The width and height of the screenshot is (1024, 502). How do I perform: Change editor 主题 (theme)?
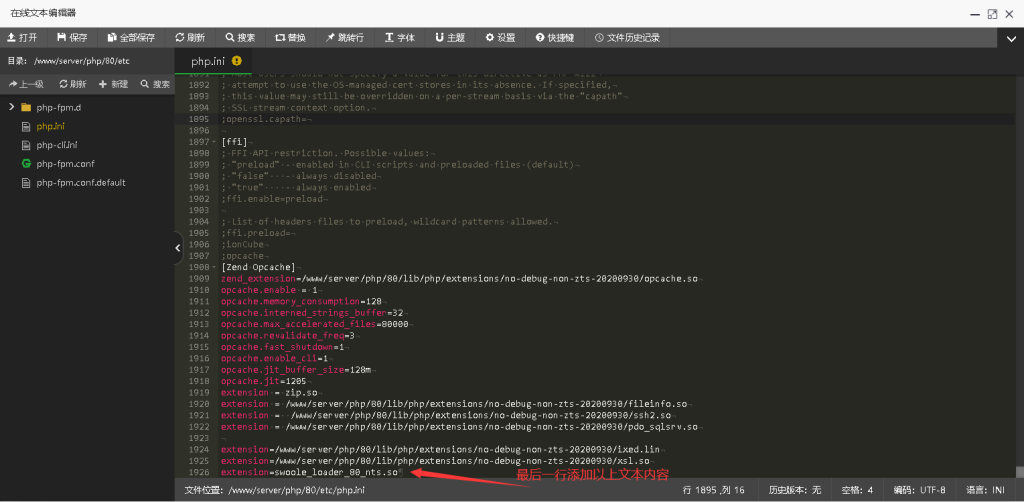[x=450, y=37]
